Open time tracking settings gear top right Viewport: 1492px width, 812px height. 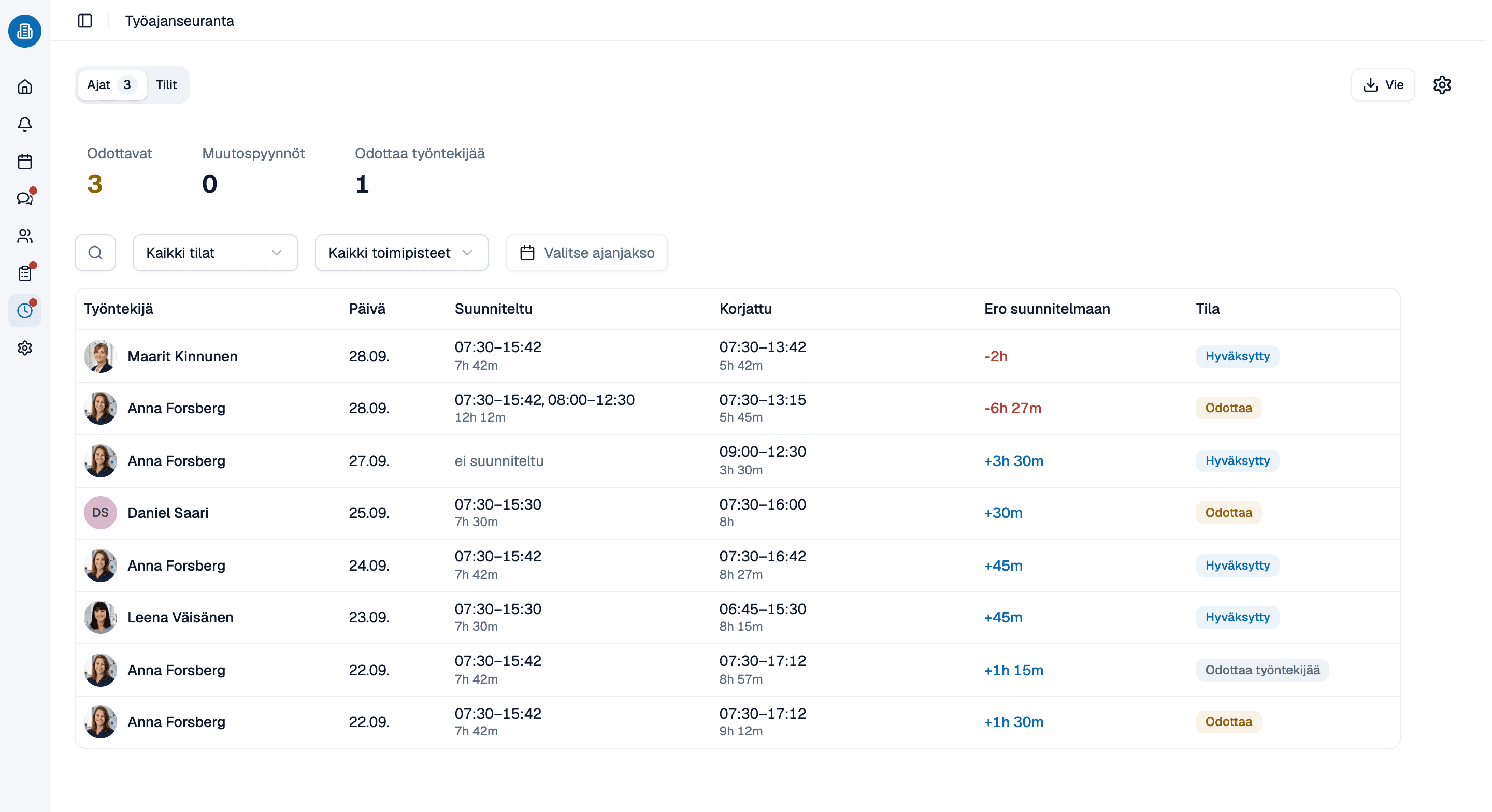coord(1442,84)
